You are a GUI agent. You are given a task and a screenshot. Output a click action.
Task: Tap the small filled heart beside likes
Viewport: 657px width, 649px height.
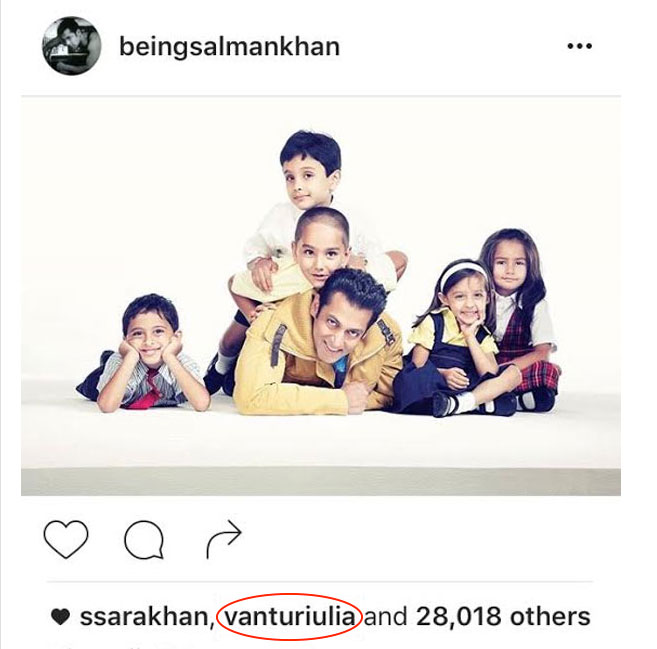(60, 617)
